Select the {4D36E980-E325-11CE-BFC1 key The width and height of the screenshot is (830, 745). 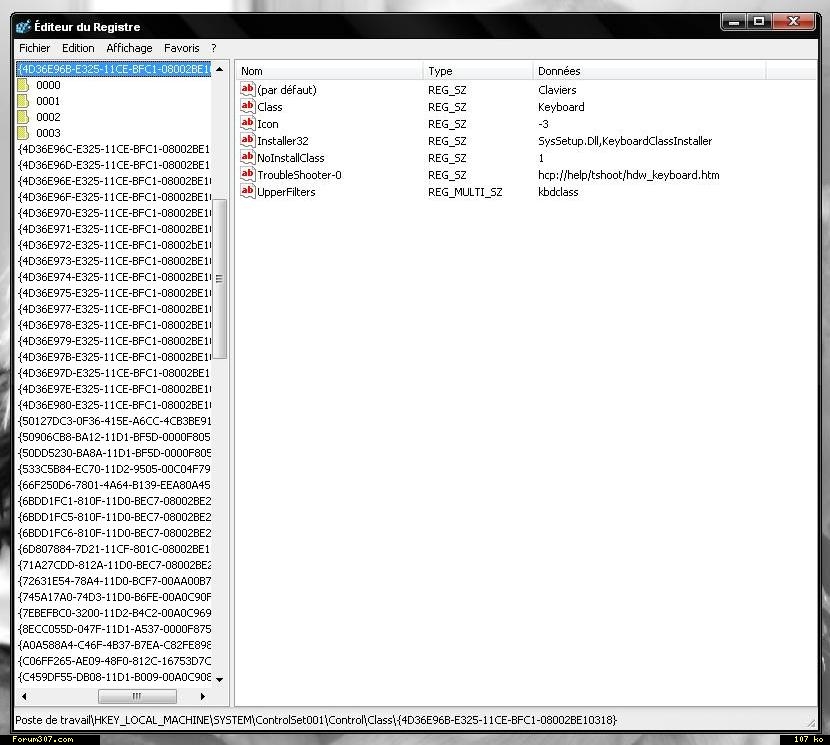114,405
